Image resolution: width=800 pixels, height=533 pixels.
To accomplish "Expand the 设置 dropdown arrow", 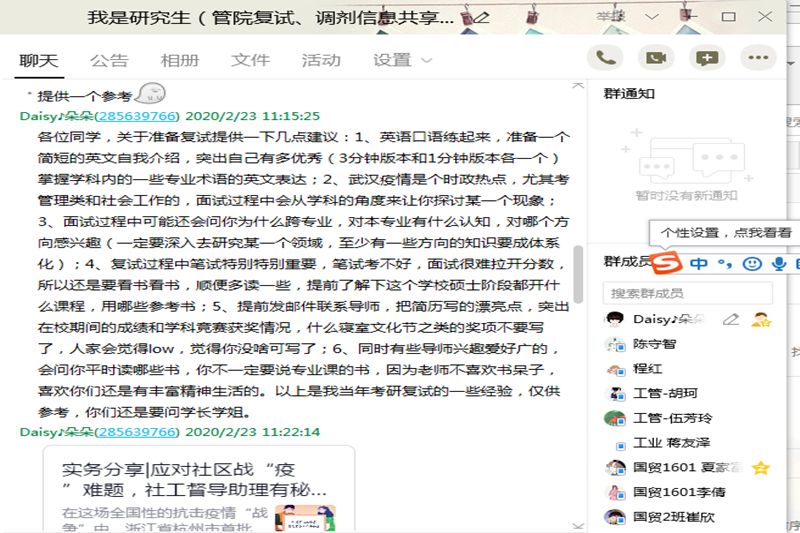I will pyautogui.click(x=427, y=60).
